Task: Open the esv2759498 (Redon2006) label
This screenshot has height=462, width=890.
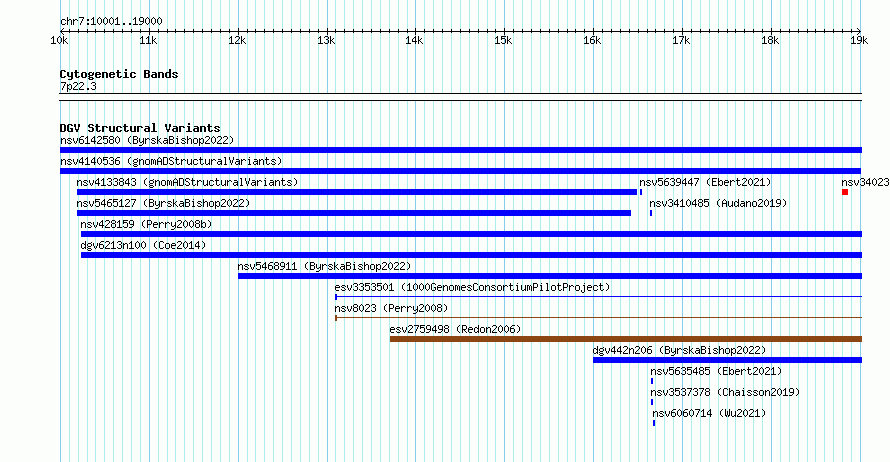Action: point(455,329)
